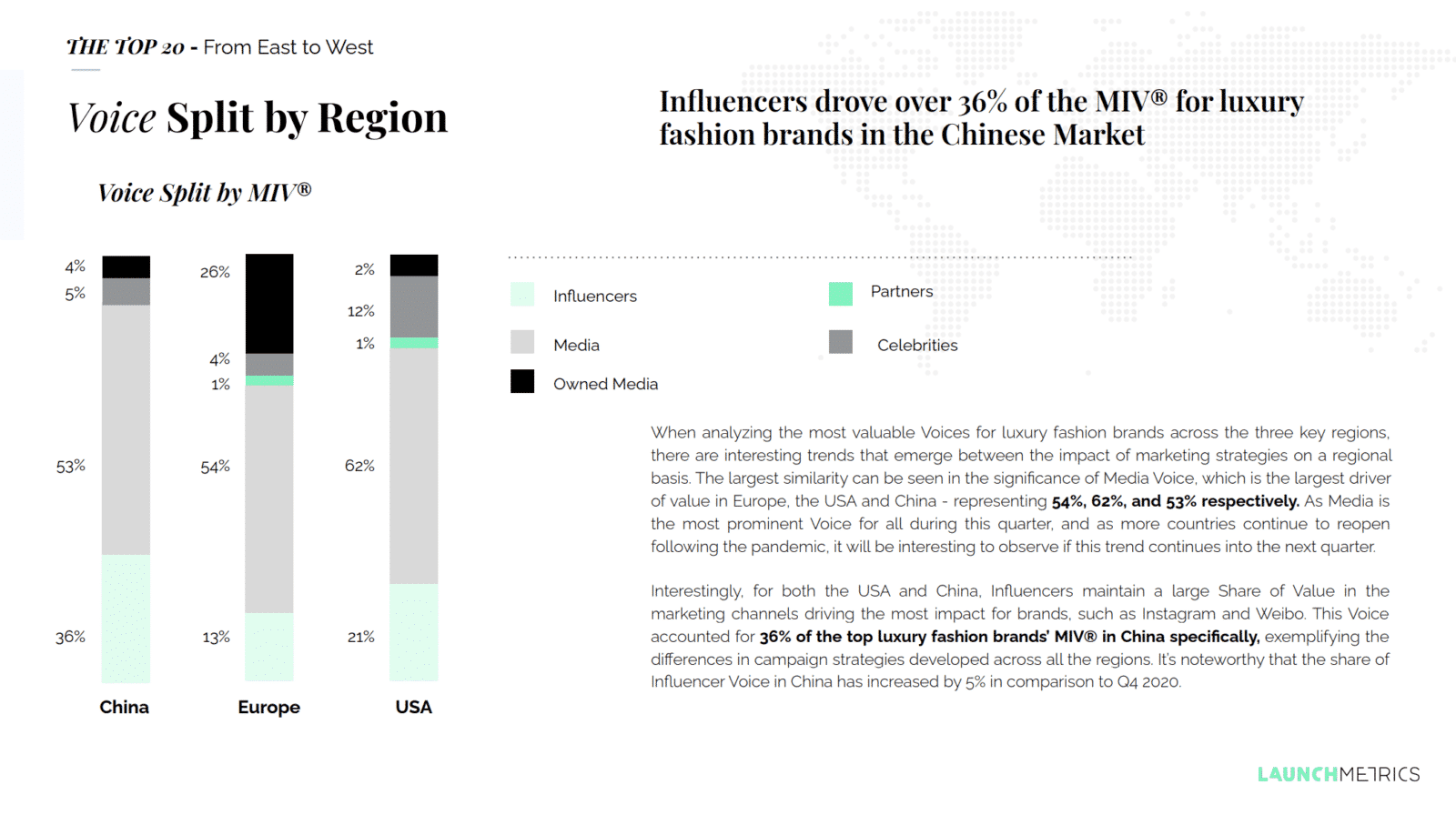
Task: Click the Partners legend green swatch
Action: tap(841, 293)
